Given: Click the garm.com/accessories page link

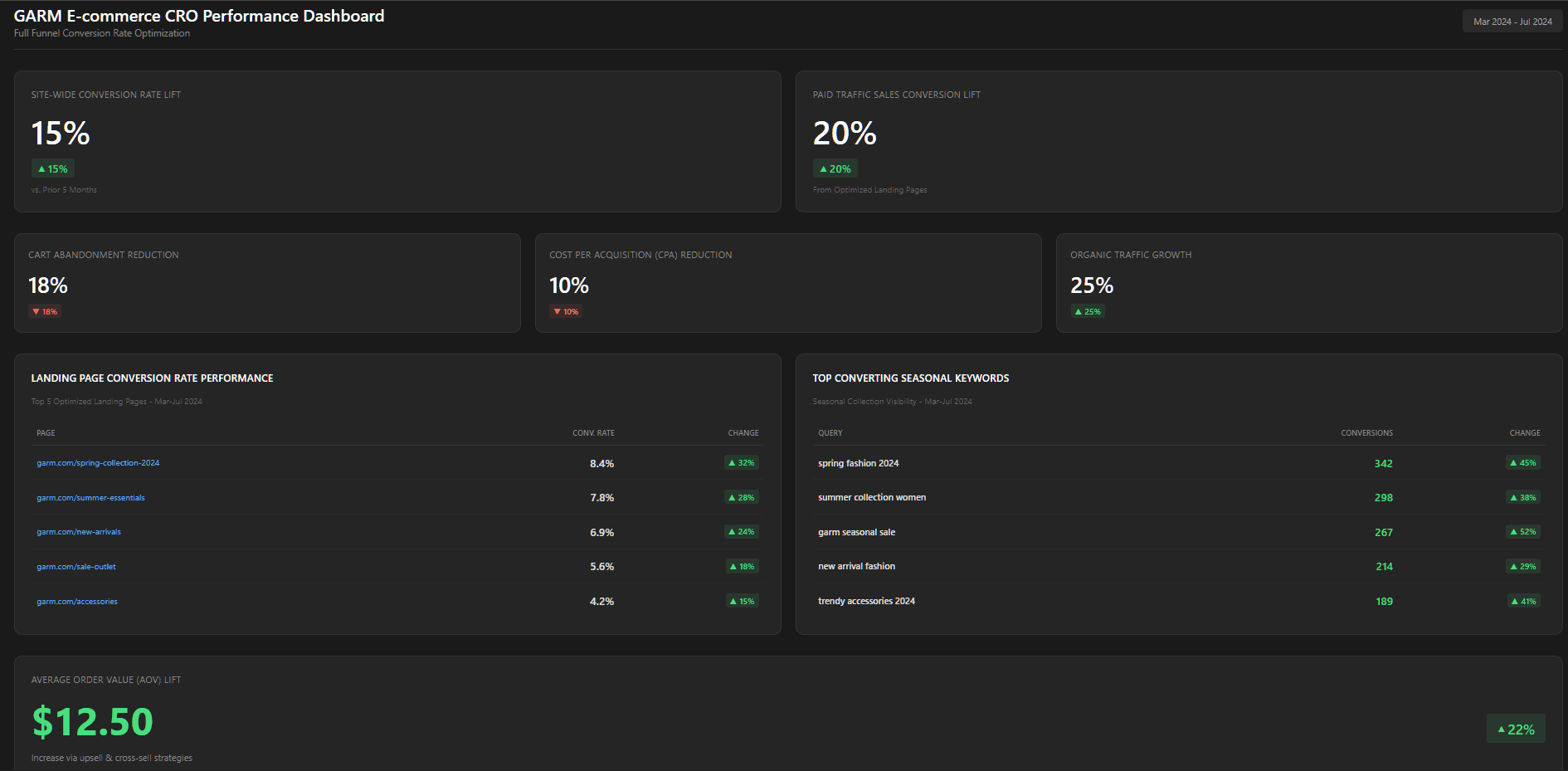Looking at the screenshot, I should pyautogui.click(x=77, y=602).
